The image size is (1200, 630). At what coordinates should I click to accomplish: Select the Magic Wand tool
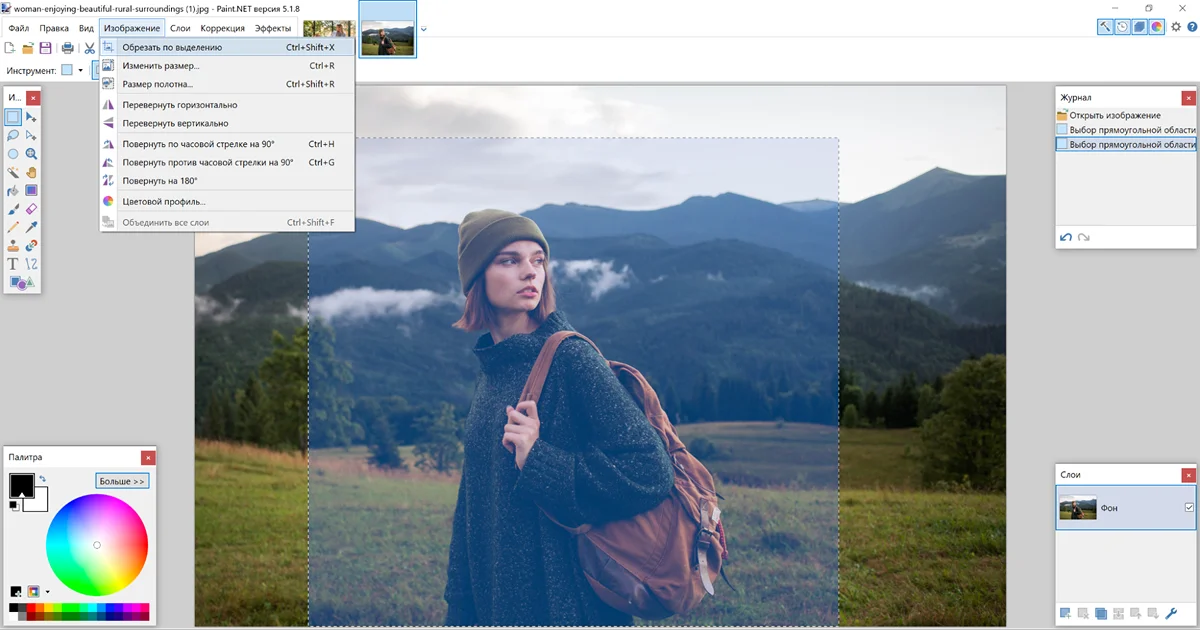(13, 172)
